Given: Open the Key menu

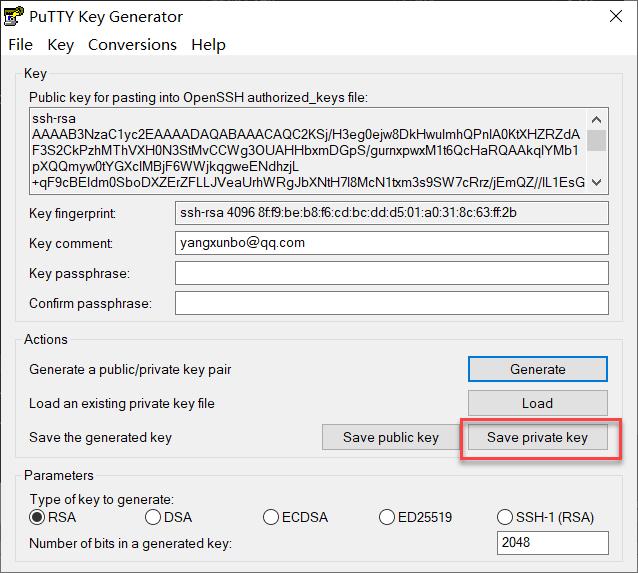Looking at the screenshot, I should coord(61,45).
